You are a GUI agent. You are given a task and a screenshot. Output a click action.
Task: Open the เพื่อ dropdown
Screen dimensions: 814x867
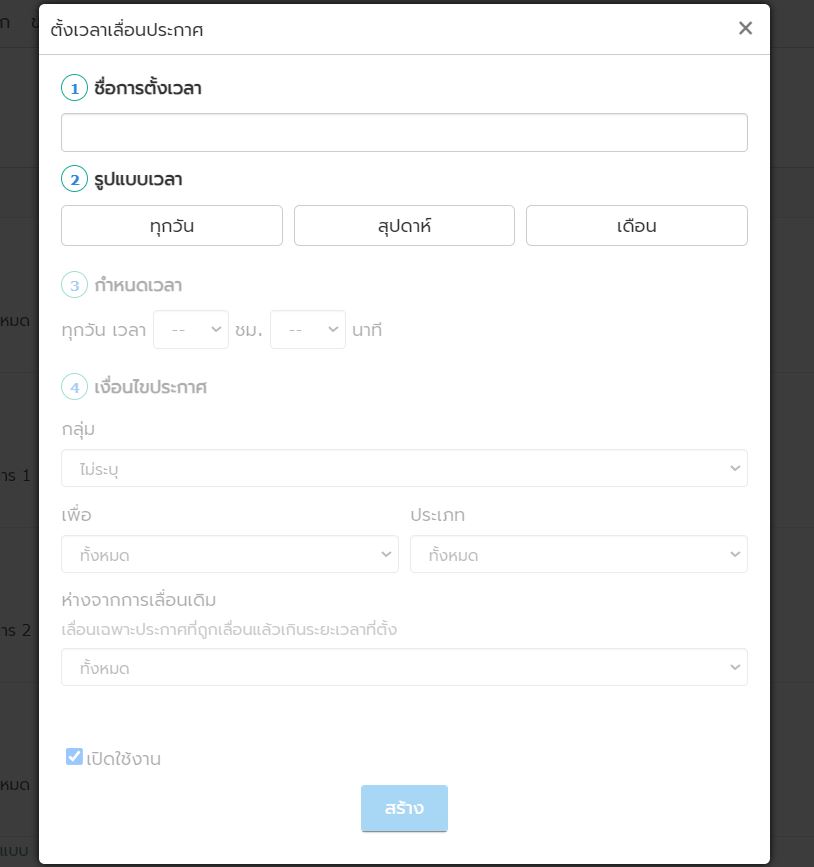(x=230, y=554)
